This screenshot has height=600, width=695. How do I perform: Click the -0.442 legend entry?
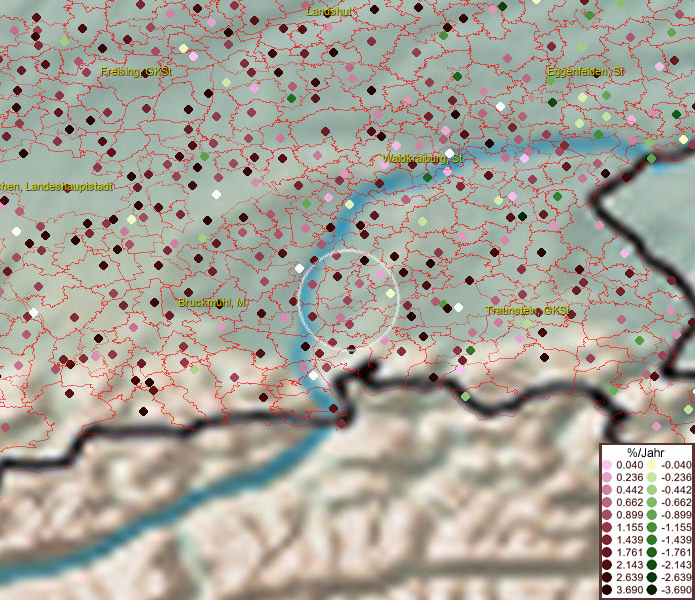[676, 490]
